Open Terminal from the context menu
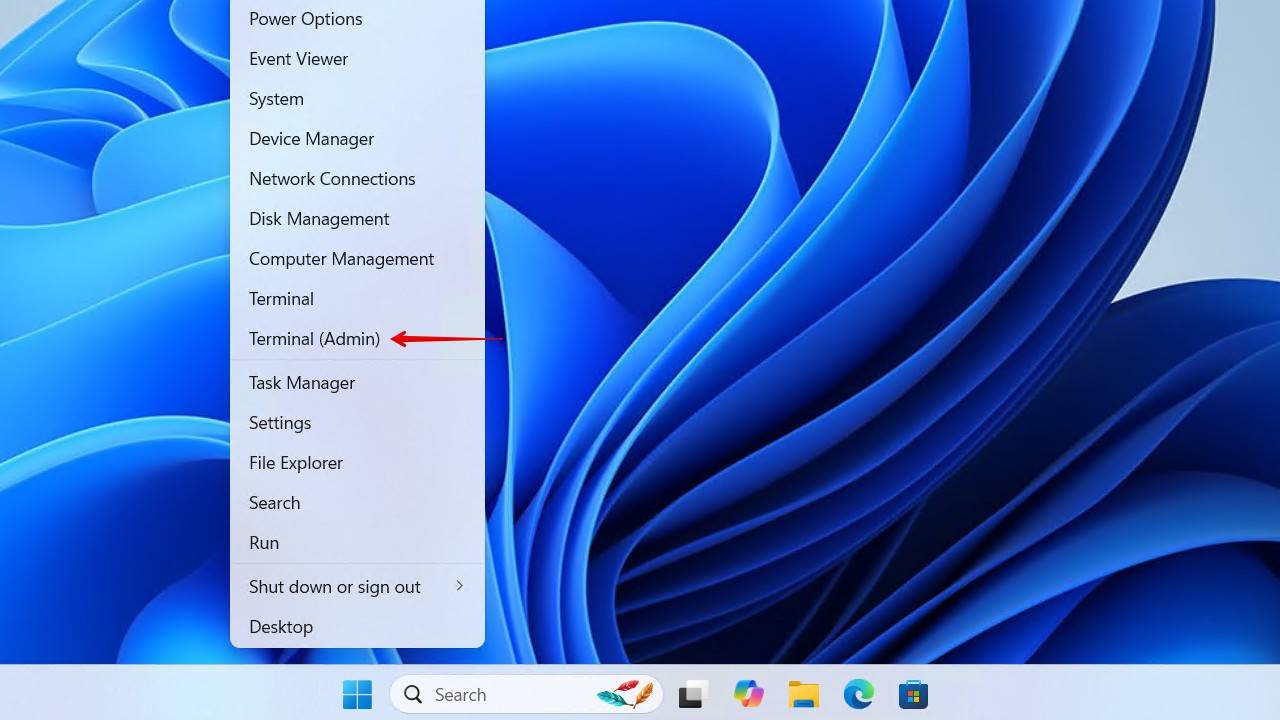 pyautogui.click(x=281, y=299)
